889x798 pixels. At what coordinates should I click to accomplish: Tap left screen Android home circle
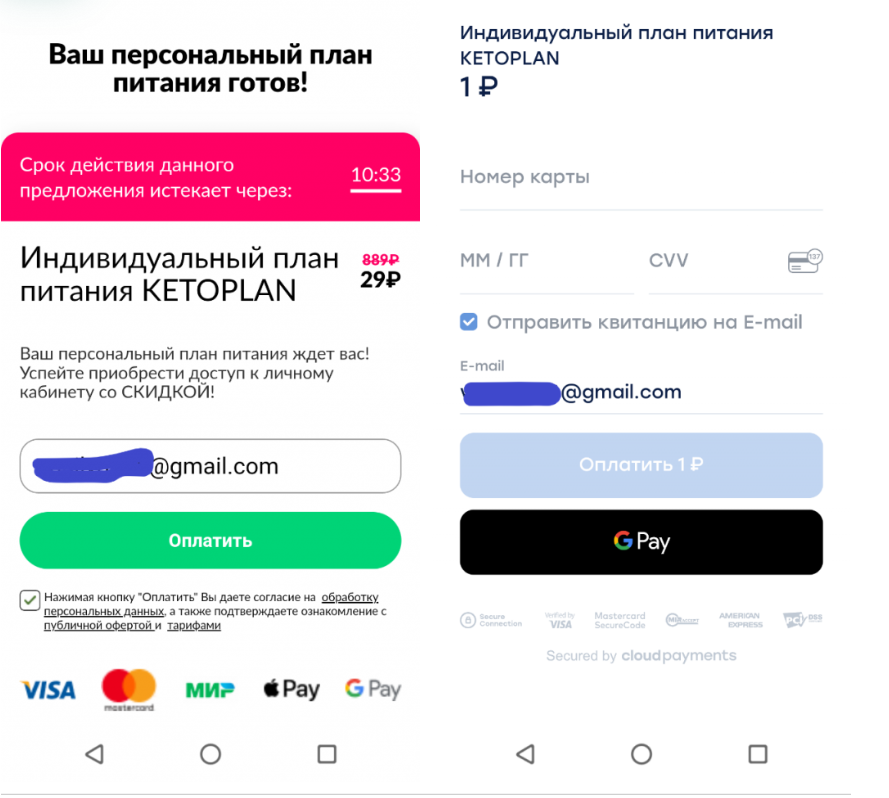[x=210, y=754]
